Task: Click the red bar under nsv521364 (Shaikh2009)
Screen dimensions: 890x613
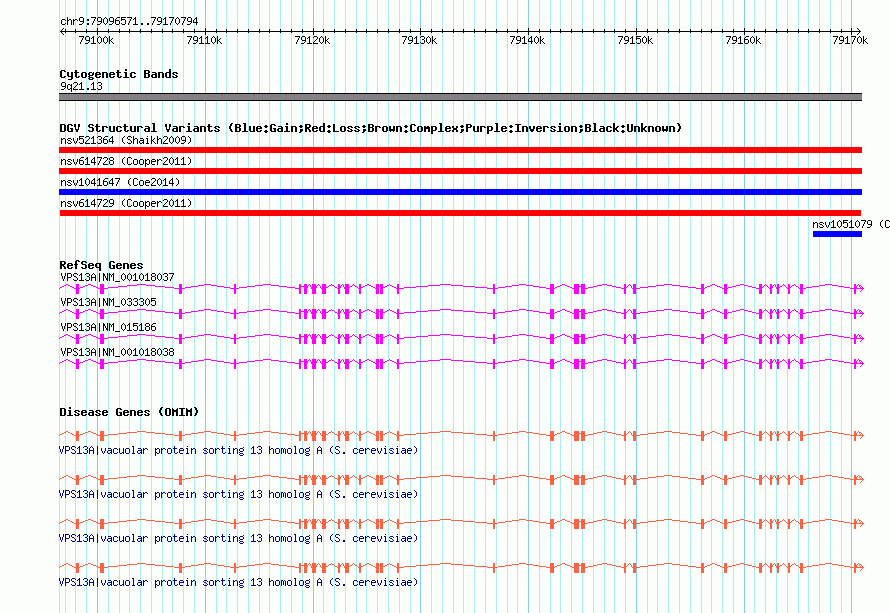Action: point(460,150)
